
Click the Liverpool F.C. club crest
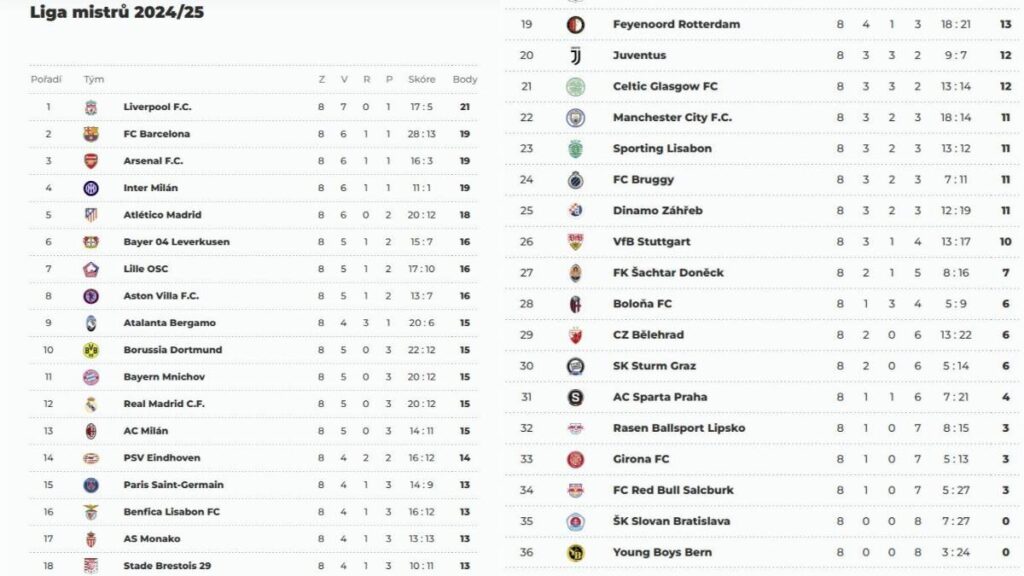click(x=91, y=107)
